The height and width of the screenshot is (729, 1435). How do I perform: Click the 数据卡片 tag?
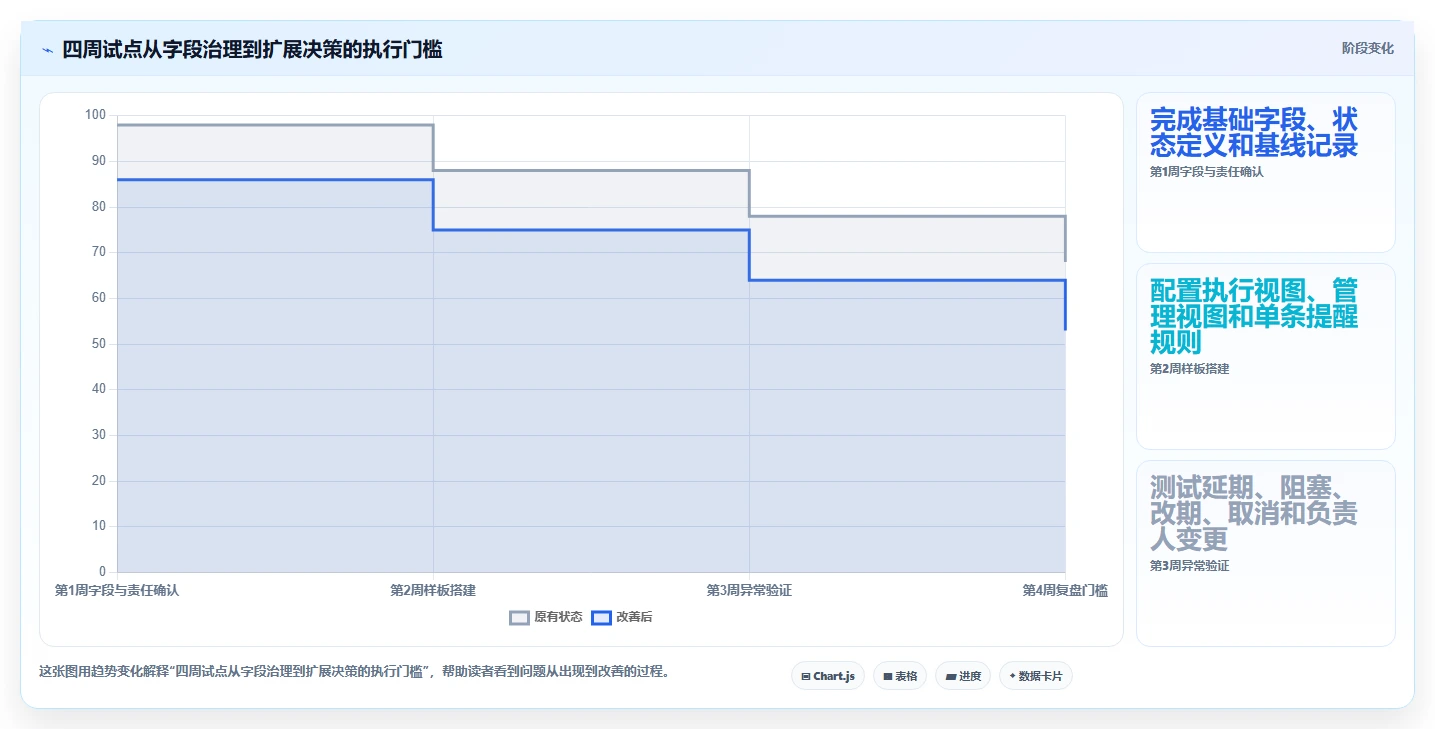coord(1035,676)
